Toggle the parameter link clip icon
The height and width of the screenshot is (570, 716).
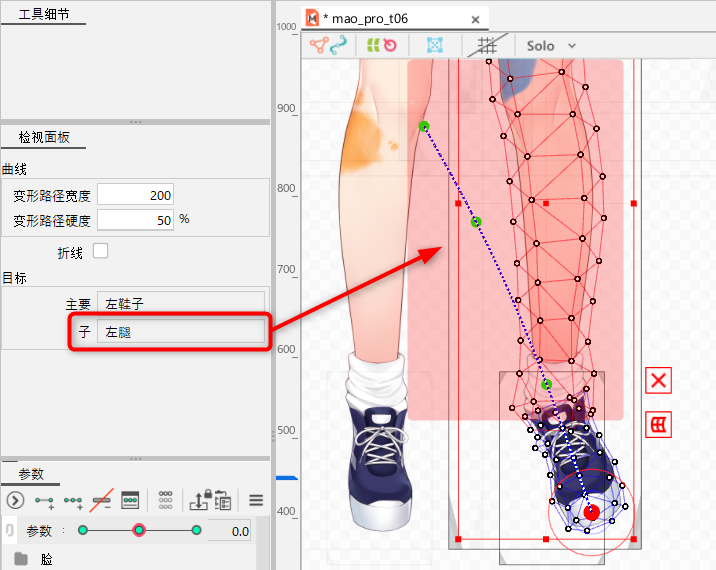(9, 531)
